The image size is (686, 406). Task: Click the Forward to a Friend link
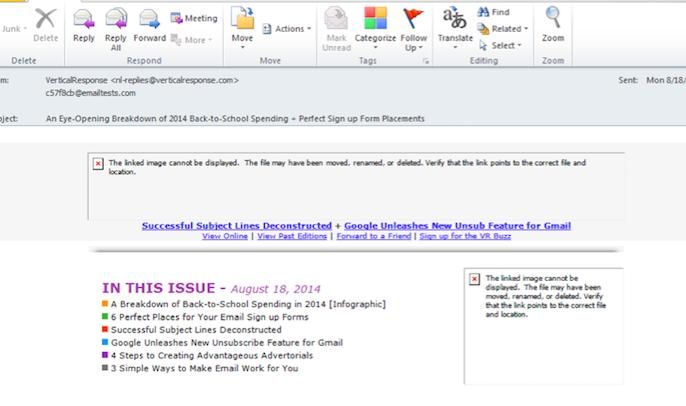(373, 236)
